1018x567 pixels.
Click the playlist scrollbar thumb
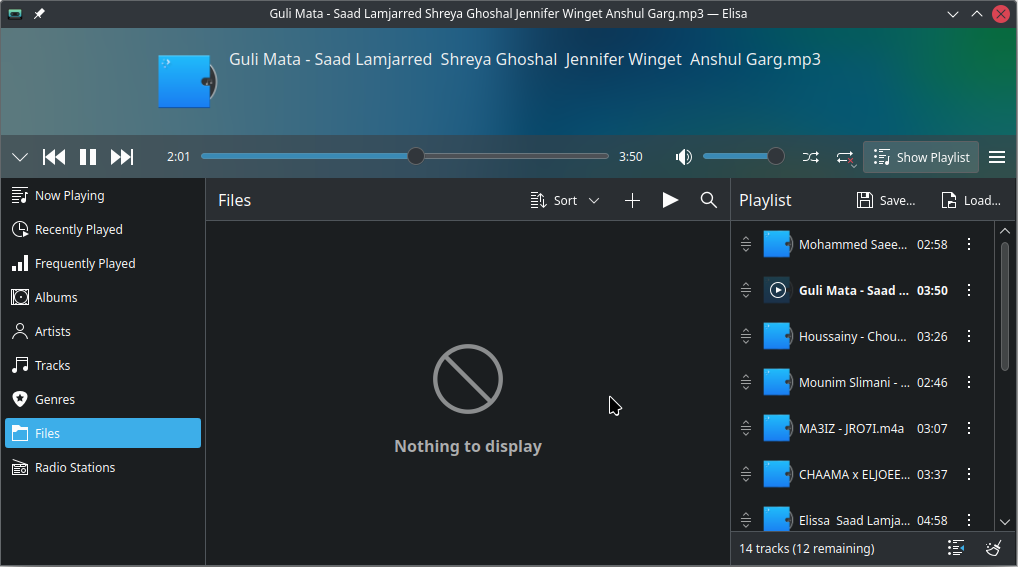pyautogui.click(x=1005, y=306)
